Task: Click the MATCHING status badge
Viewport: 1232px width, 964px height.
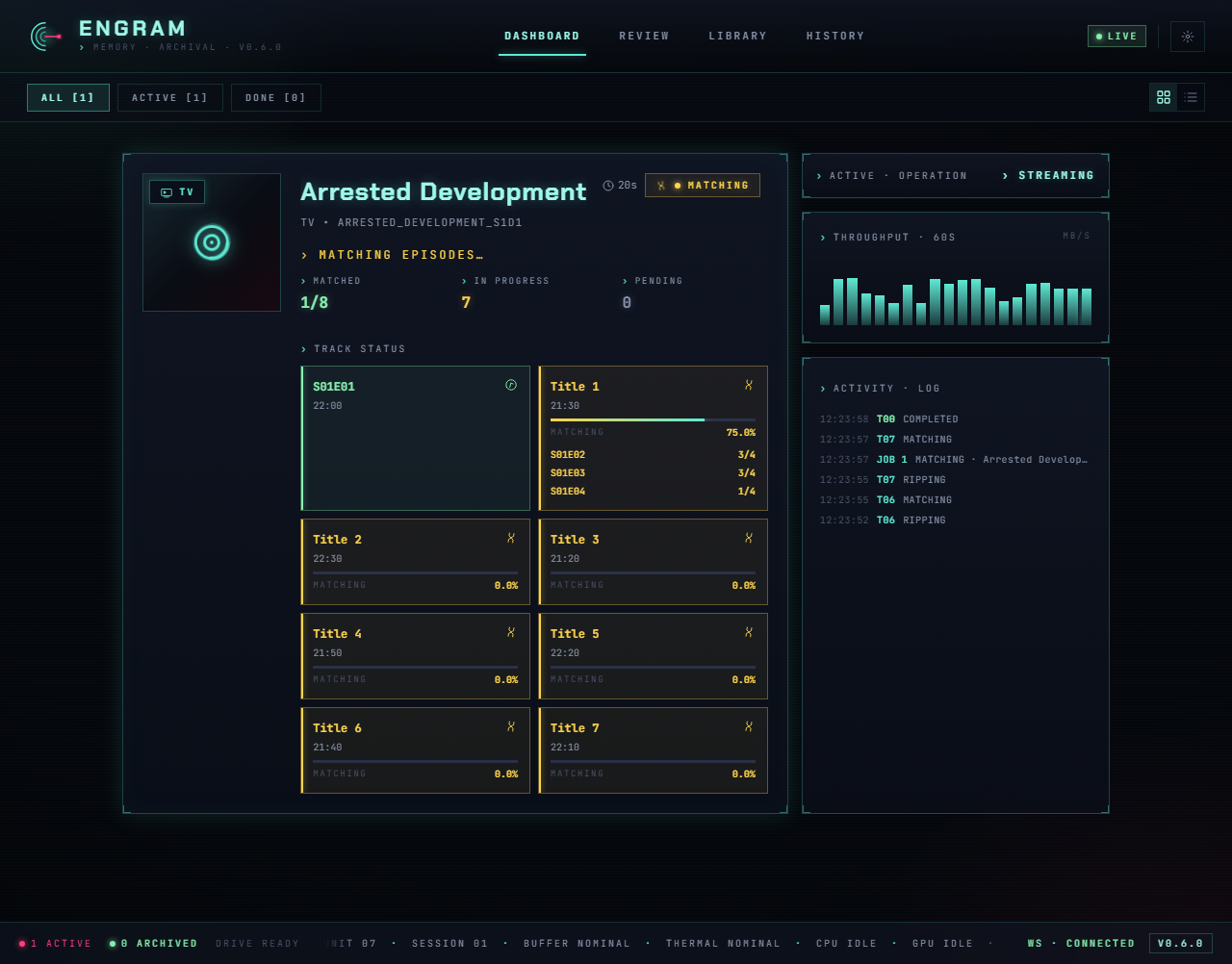Action: pyautogui.click(x=703, y=186)
